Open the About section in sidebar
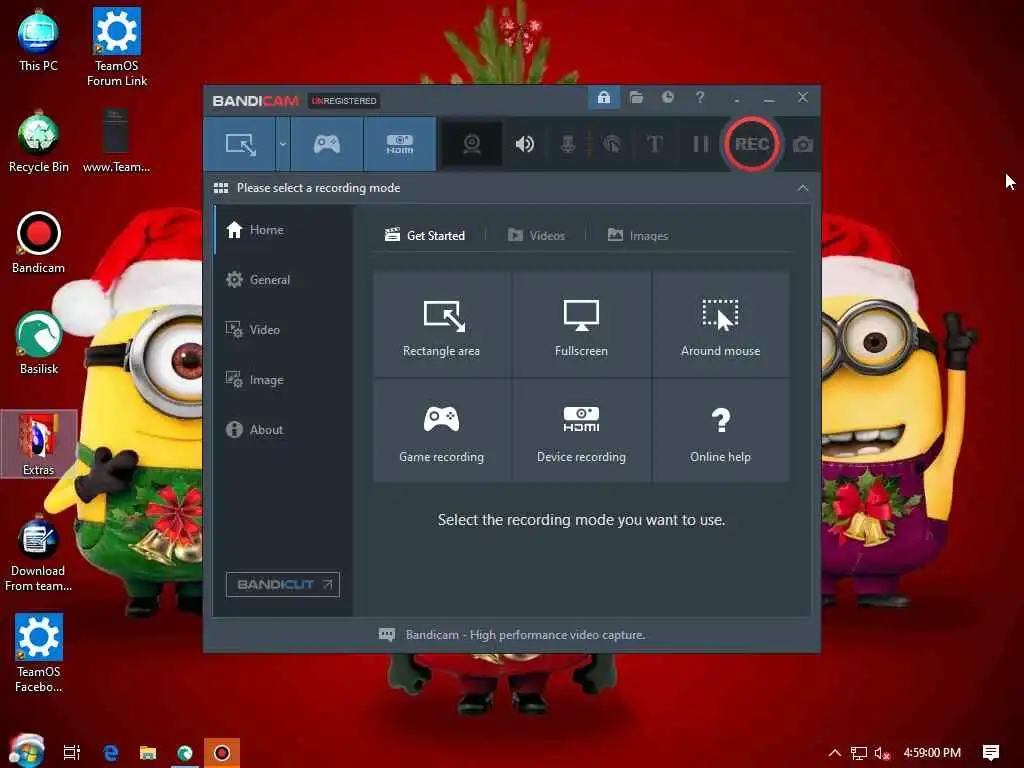The width and height of the screenshot is (1024, 768). click(283, 430)
